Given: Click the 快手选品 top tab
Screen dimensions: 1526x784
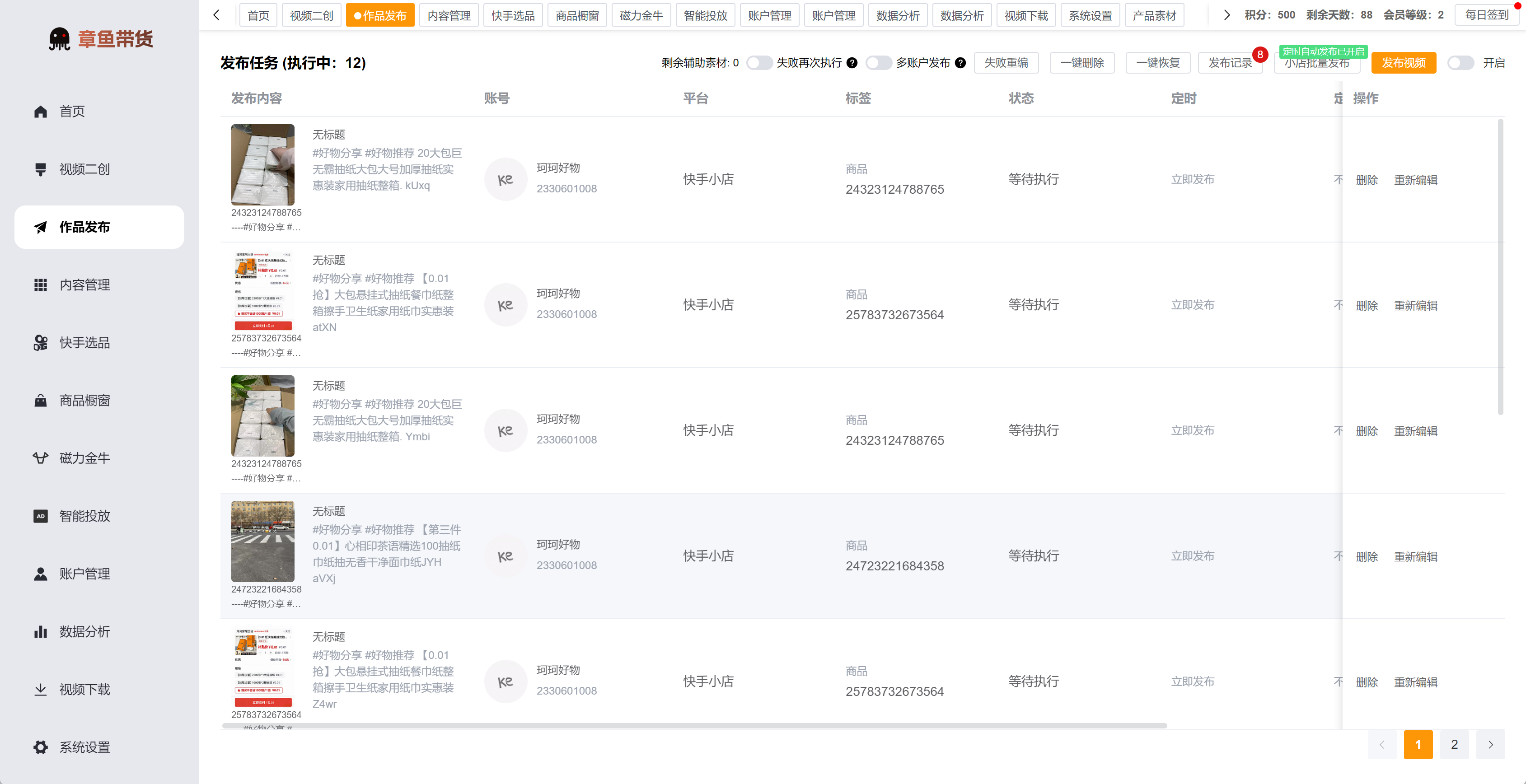Looking at the screenshot, I should 513,15.
